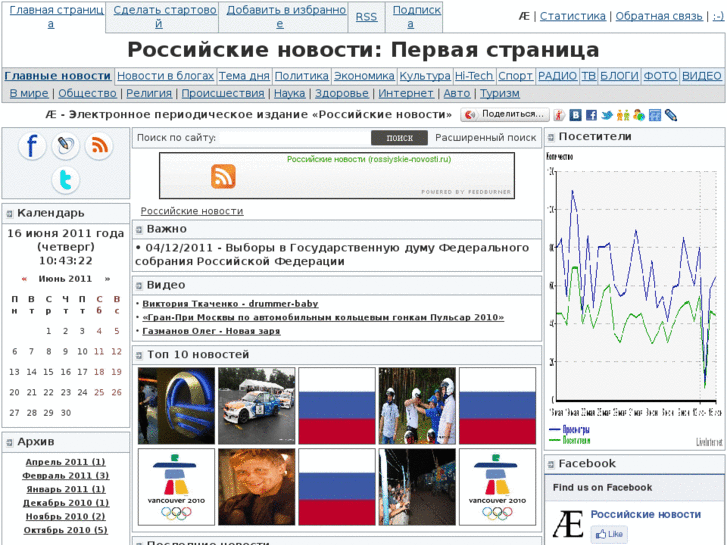727x545 pixels.
Task: Open the LiveJournal pencil circle icon
Action: 65,146
